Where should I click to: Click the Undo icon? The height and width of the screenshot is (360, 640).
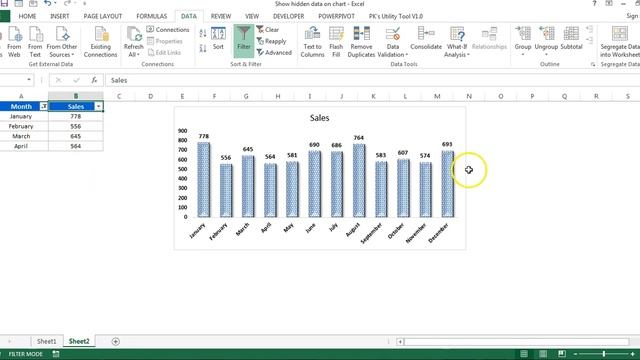click(48, 4)
